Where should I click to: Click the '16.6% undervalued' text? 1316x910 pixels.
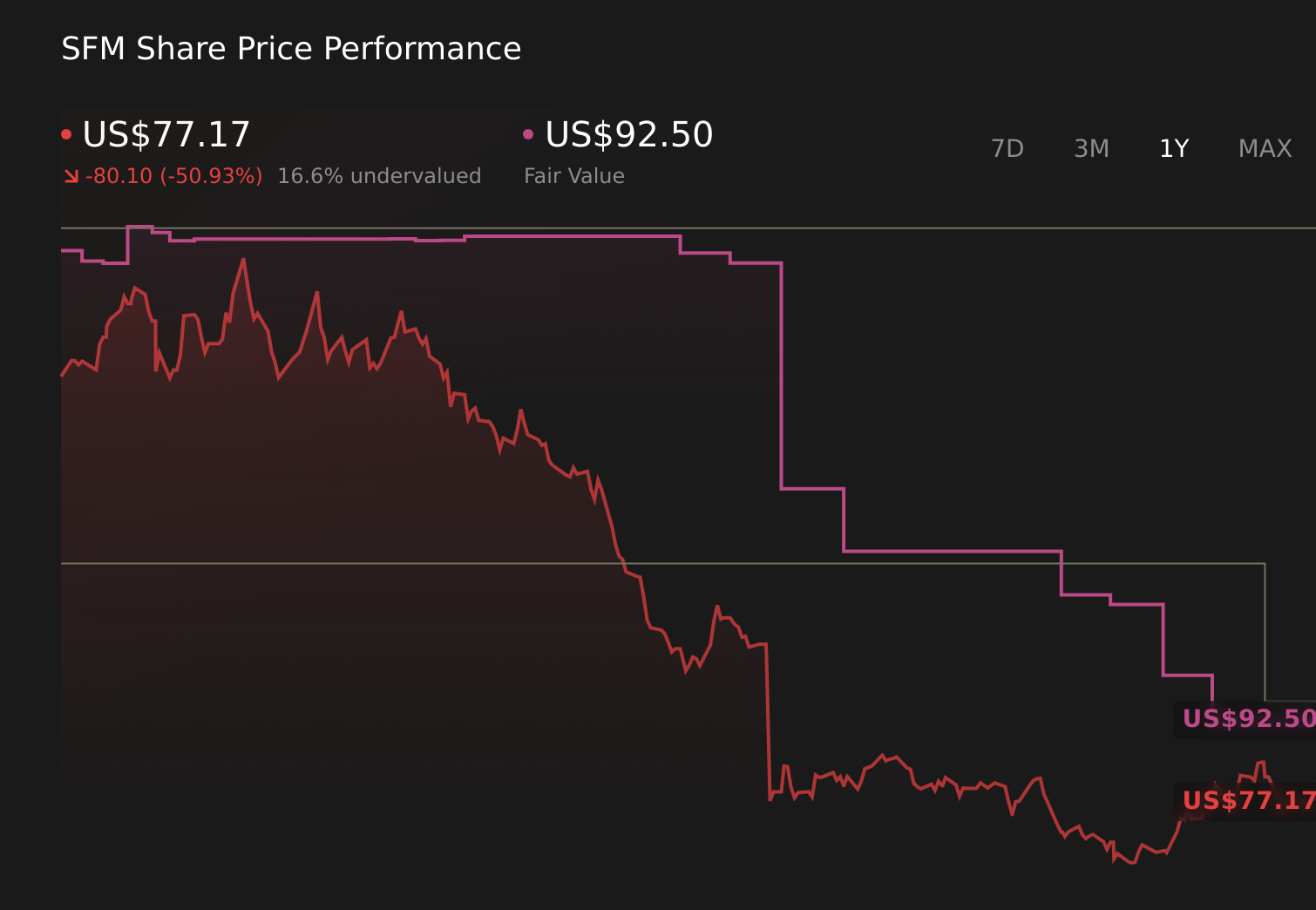[x=379, y=175]
